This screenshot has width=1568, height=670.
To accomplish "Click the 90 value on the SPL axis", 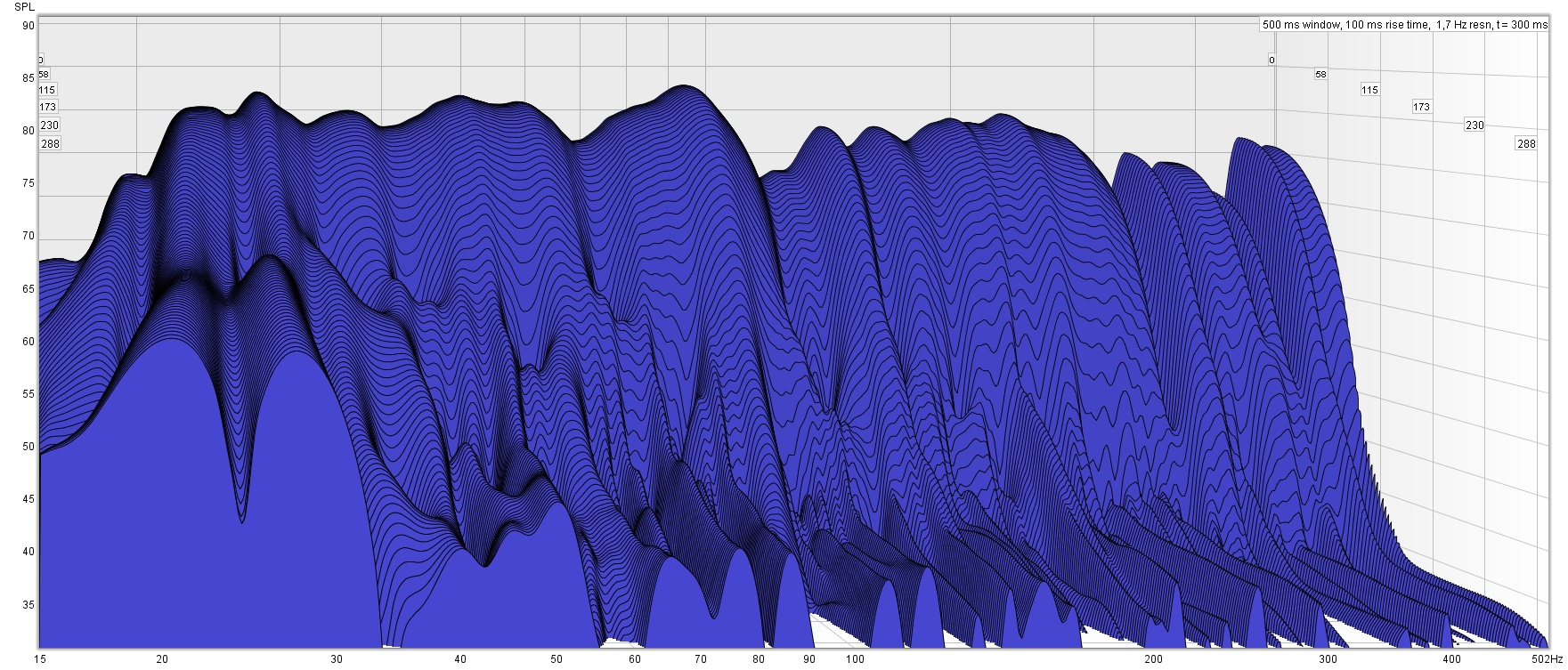I will pyautogui.click(x=28, y=26).
